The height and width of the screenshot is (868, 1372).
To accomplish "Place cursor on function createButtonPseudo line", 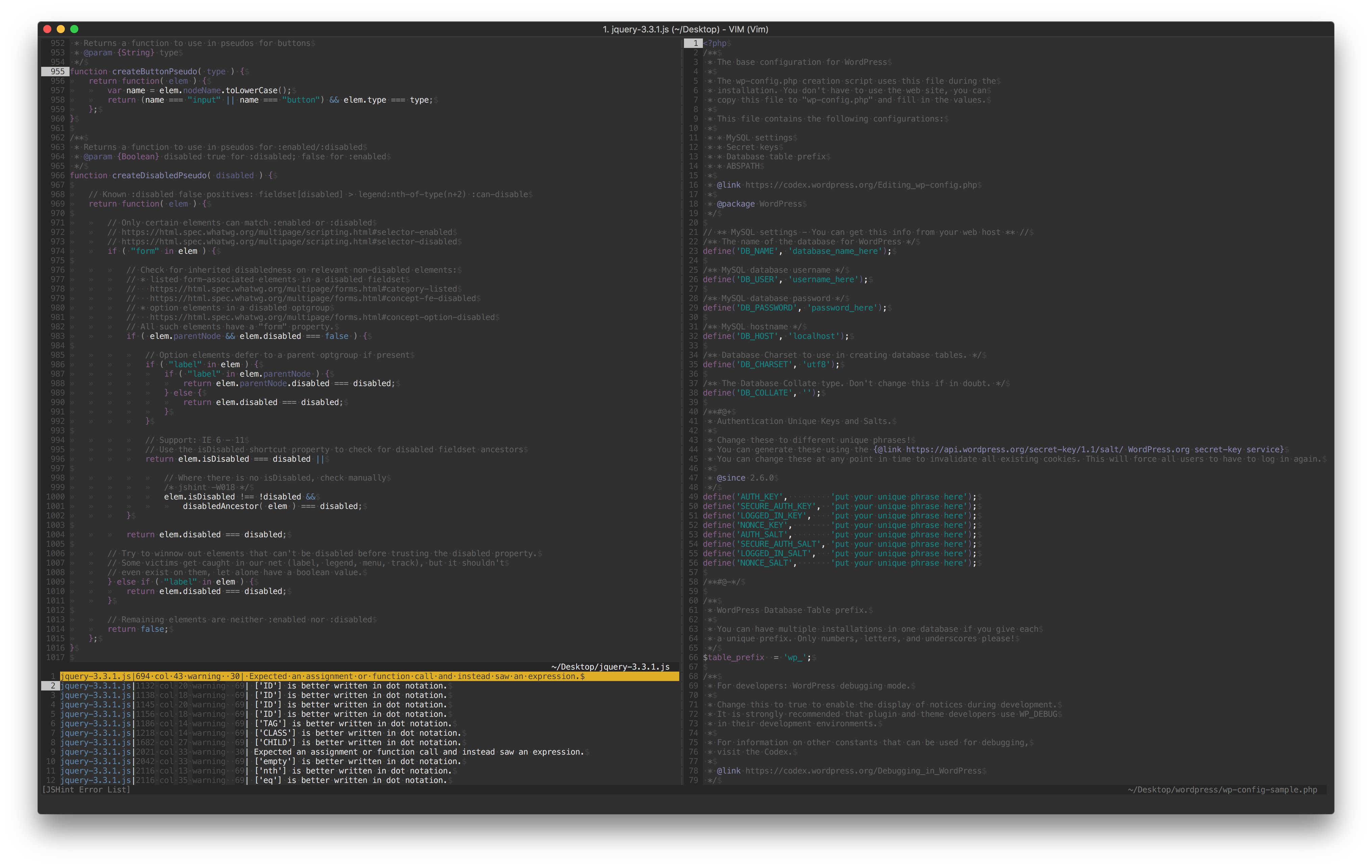I will coord(159,71).
